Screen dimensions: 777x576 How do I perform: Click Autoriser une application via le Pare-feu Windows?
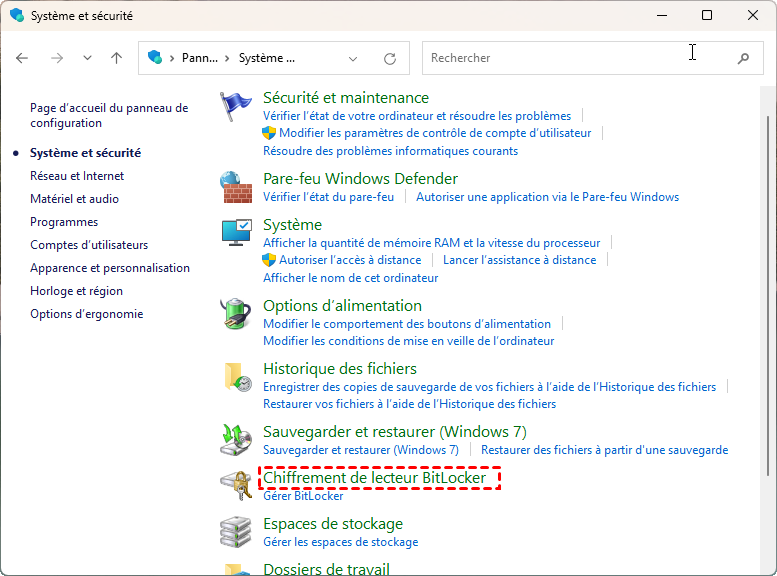coord(547,197)
